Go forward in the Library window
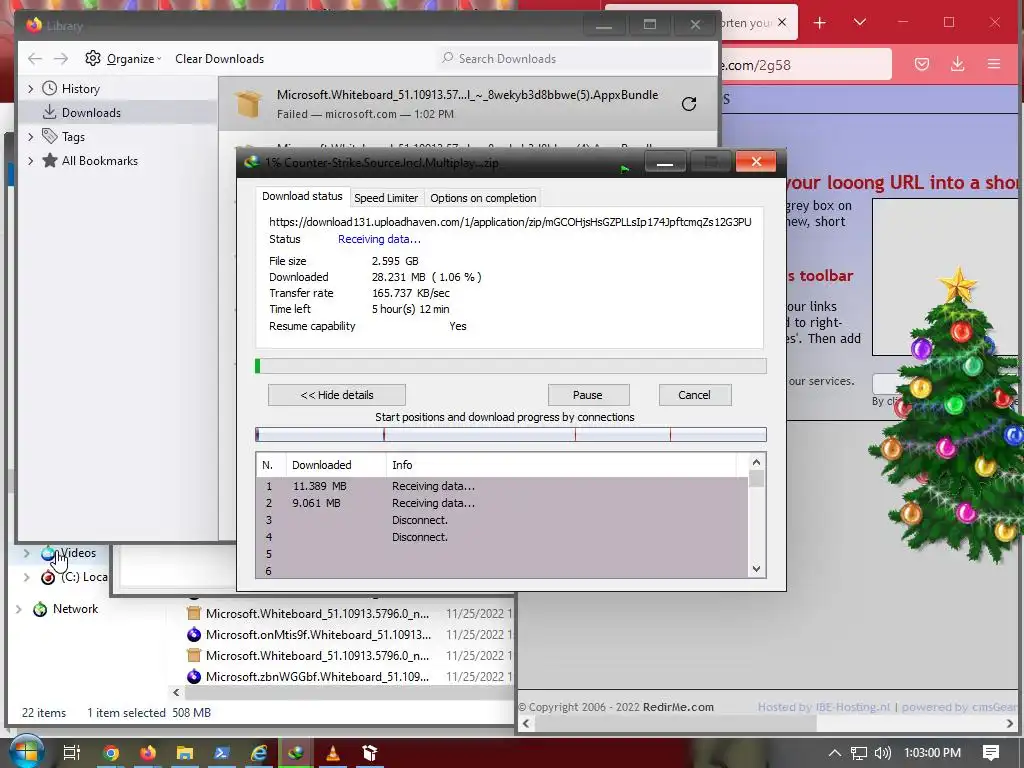Screen dimensions: 1024x768 point(61,59)
